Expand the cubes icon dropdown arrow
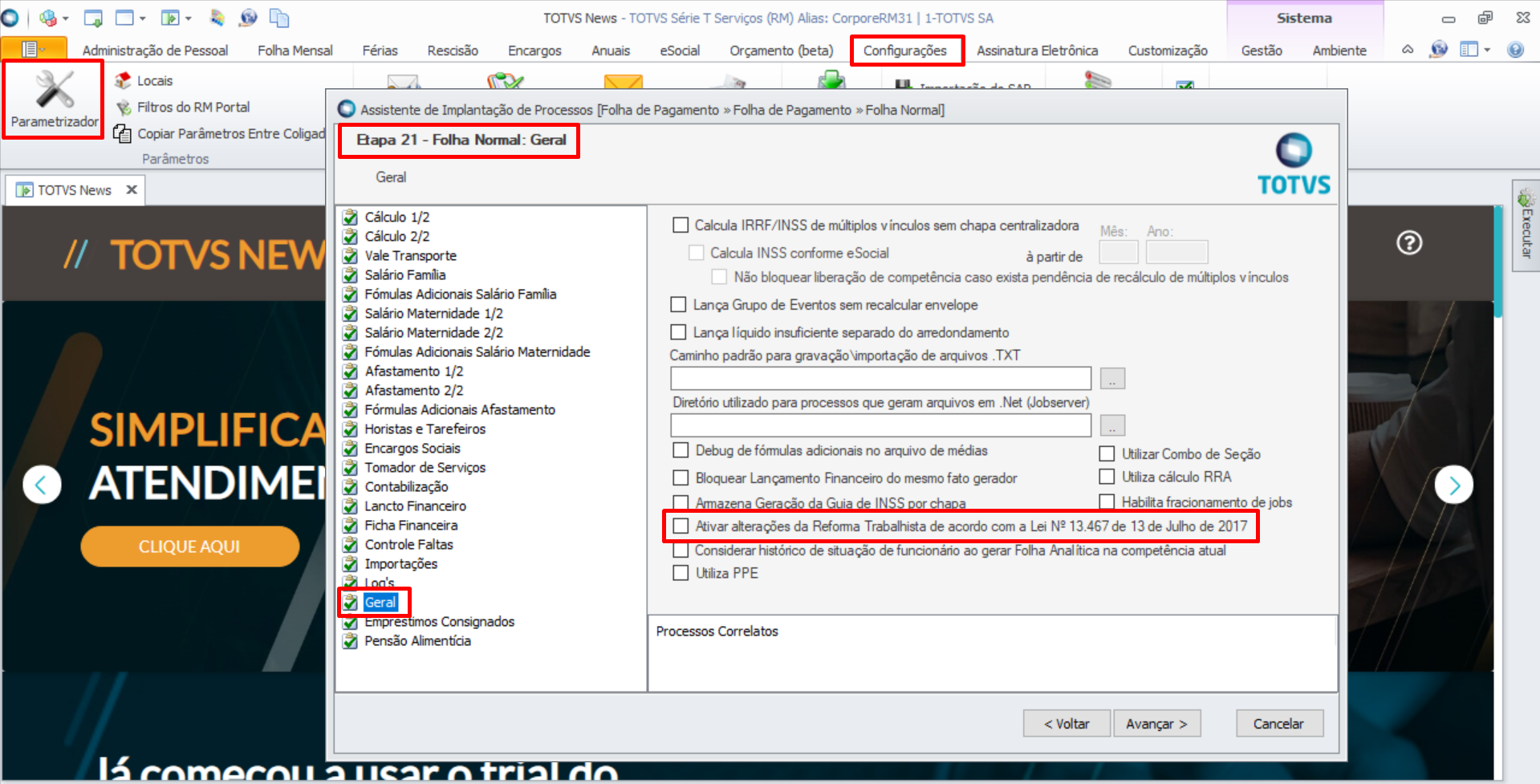The height and width of the screenshot is (784, 1540). click(66, 18)
